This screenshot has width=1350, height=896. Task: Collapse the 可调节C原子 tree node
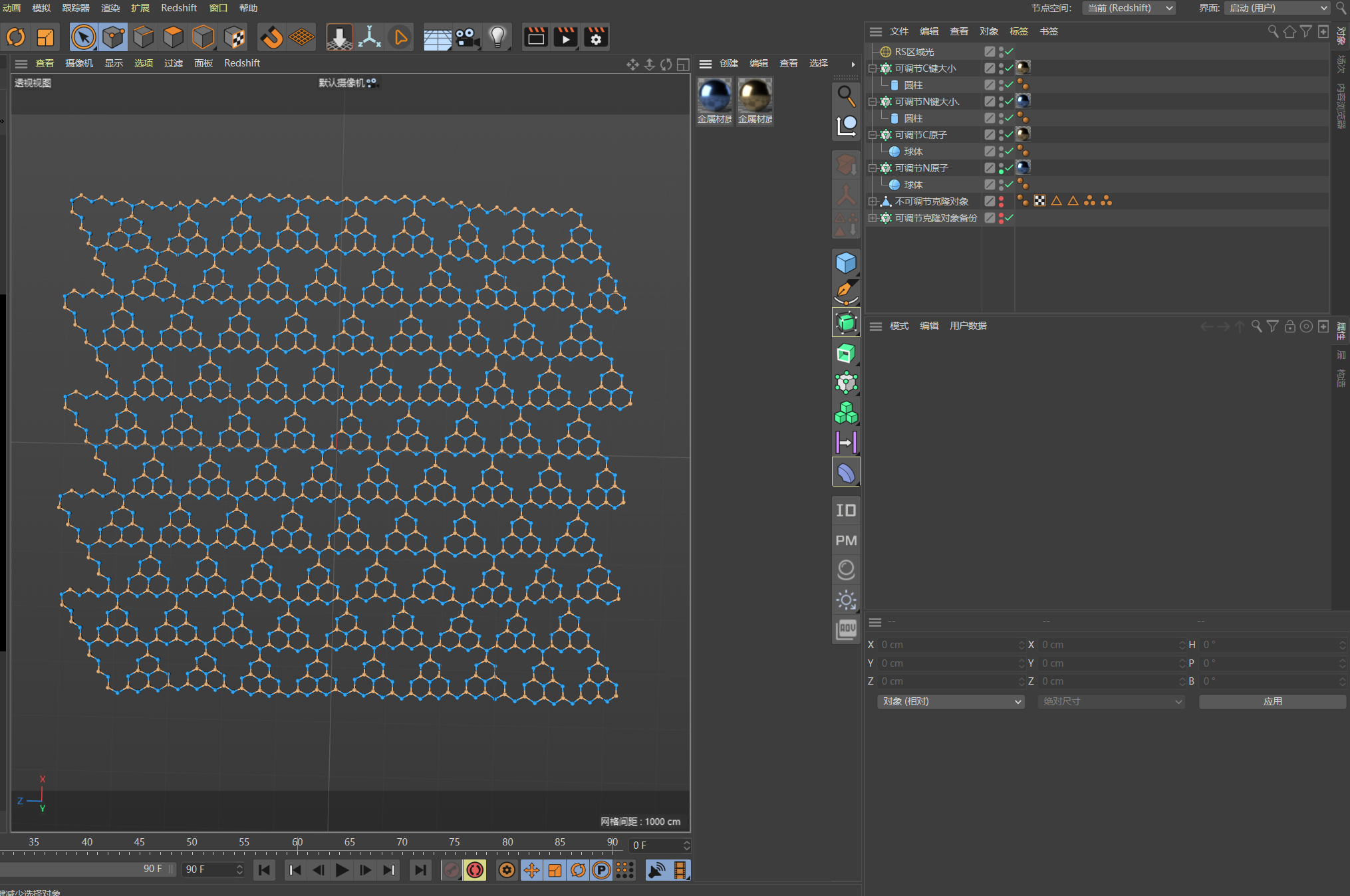coord(873,135)
